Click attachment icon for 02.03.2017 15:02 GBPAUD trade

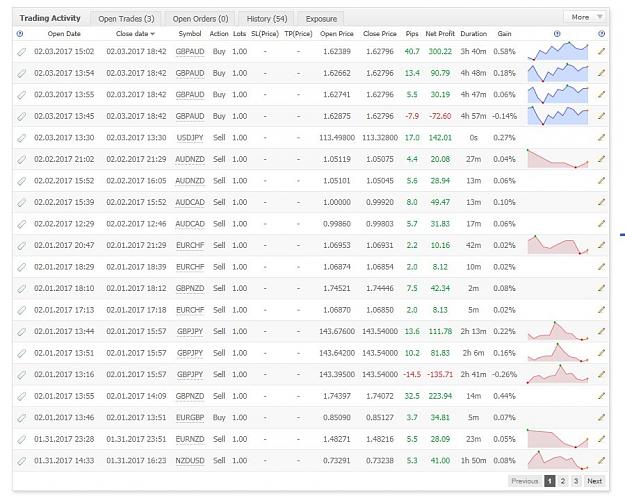click(22, 52)
